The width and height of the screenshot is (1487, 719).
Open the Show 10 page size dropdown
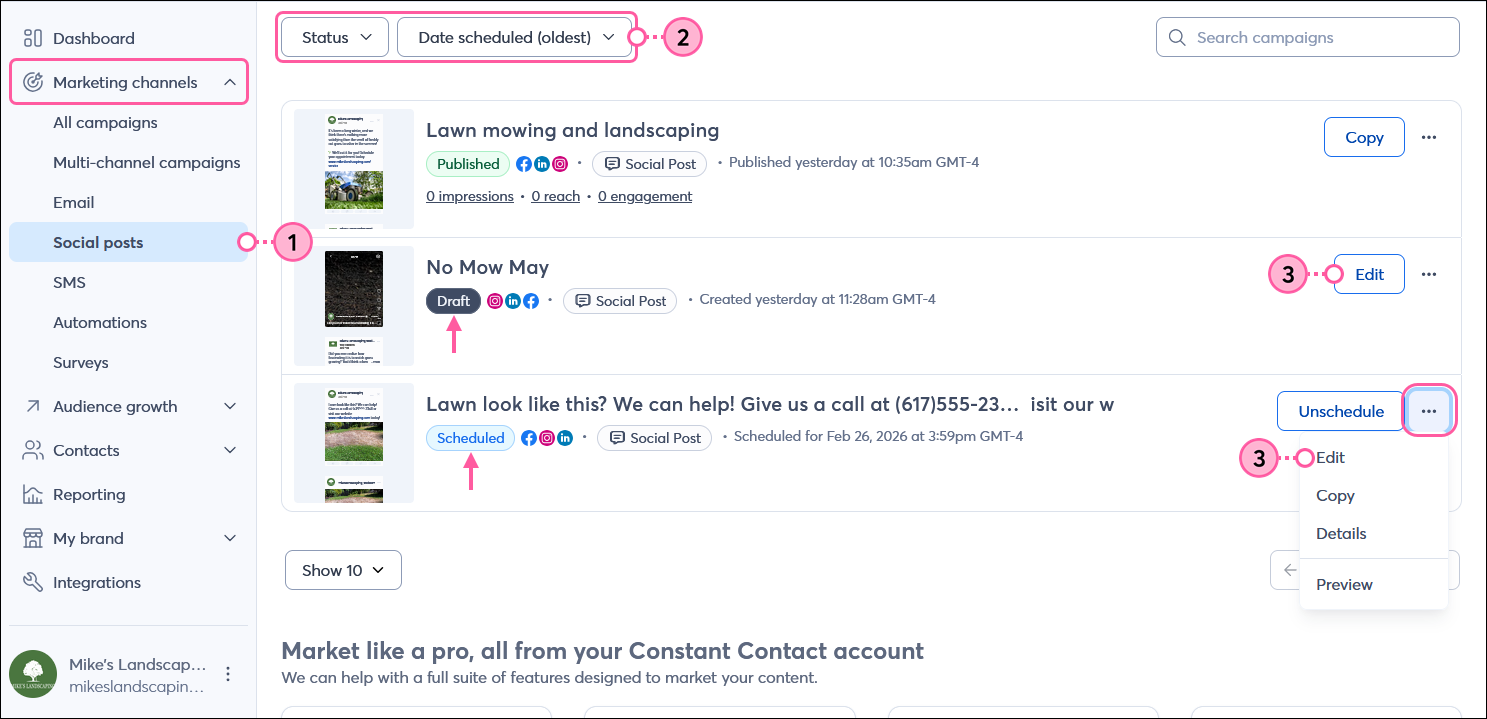tap(343, 570)
